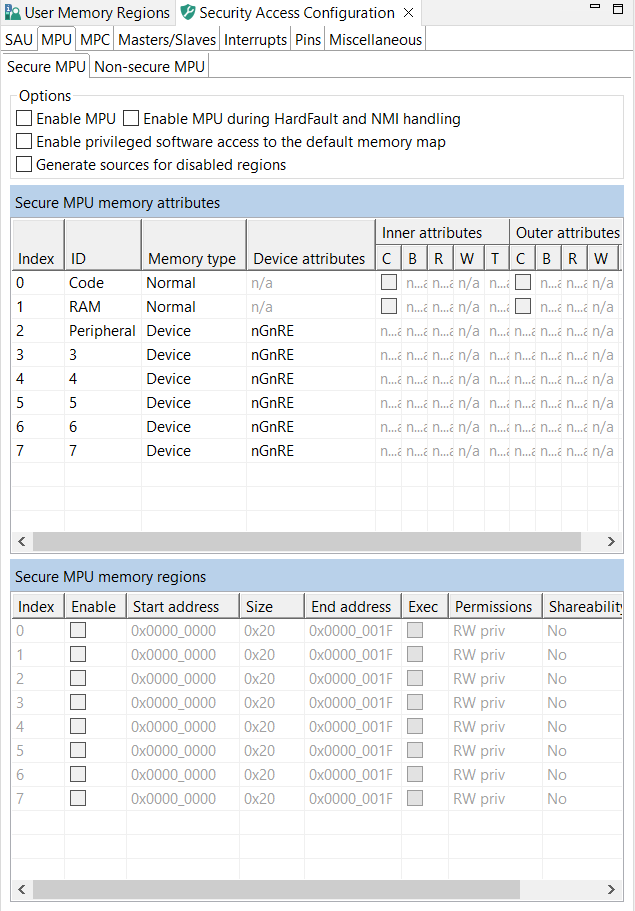Select the Secure MPU sub-tab

[46, 67]
